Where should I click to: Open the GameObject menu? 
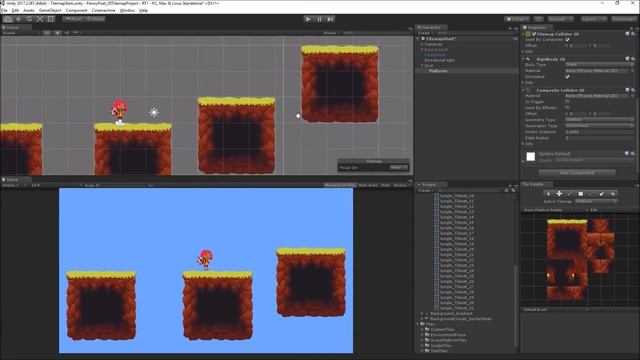(x=50, y=10)
